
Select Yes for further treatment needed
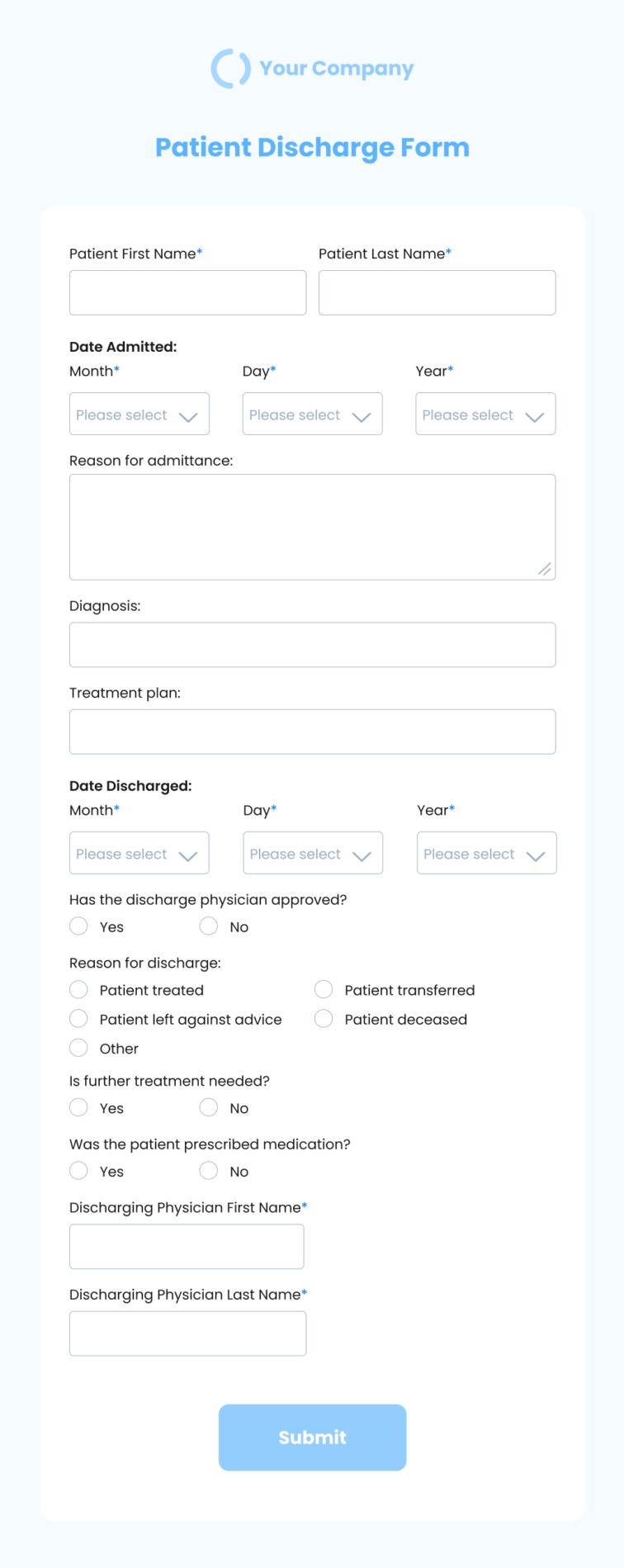tap(78, 1107)
